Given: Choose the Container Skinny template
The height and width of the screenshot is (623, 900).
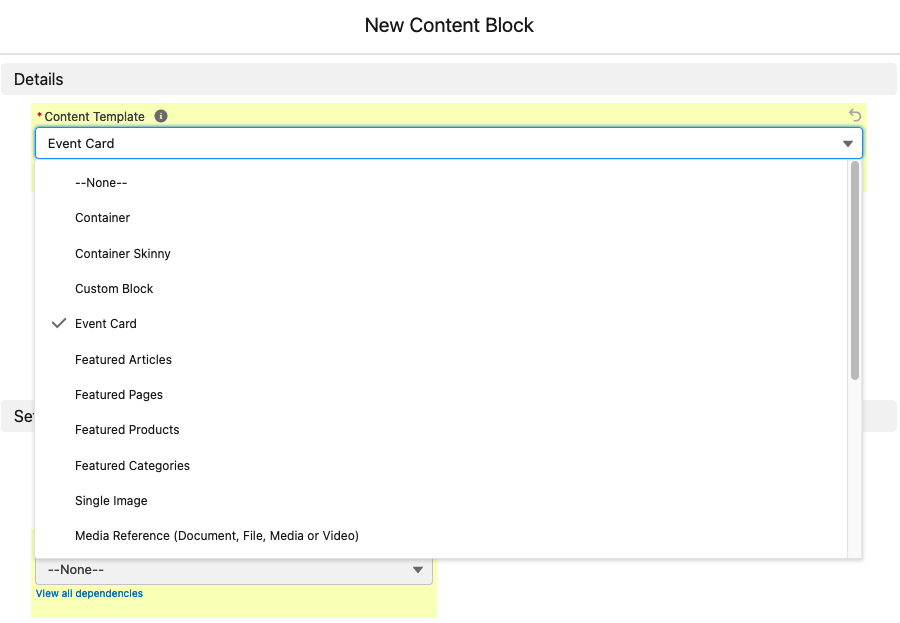Looking at the screenshot, I should [122, 253].
